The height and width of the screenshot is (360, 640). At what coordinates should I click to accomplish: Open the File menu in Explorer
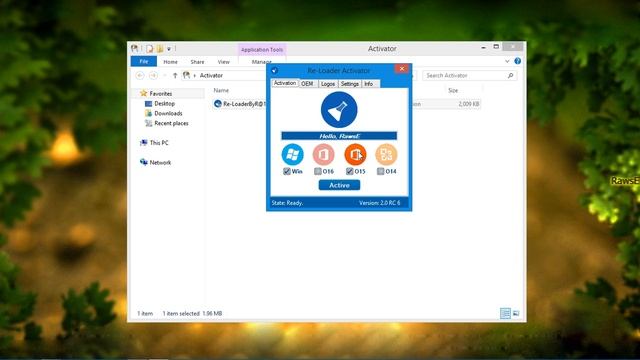pyautogui.click(x=144, y=62)
